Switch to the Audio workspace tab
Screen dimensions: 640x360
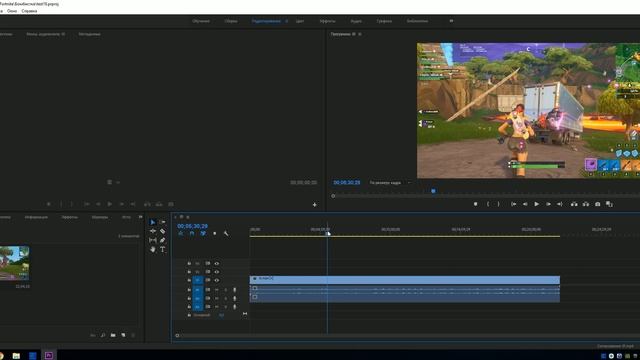click(x=356, y=21)
